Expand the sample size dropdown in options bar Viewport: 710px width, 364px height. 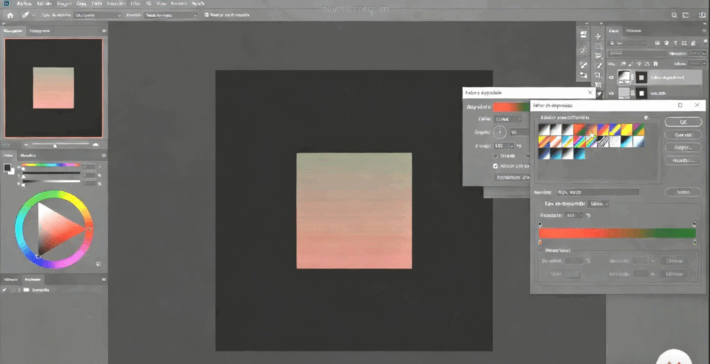[98, 15]
